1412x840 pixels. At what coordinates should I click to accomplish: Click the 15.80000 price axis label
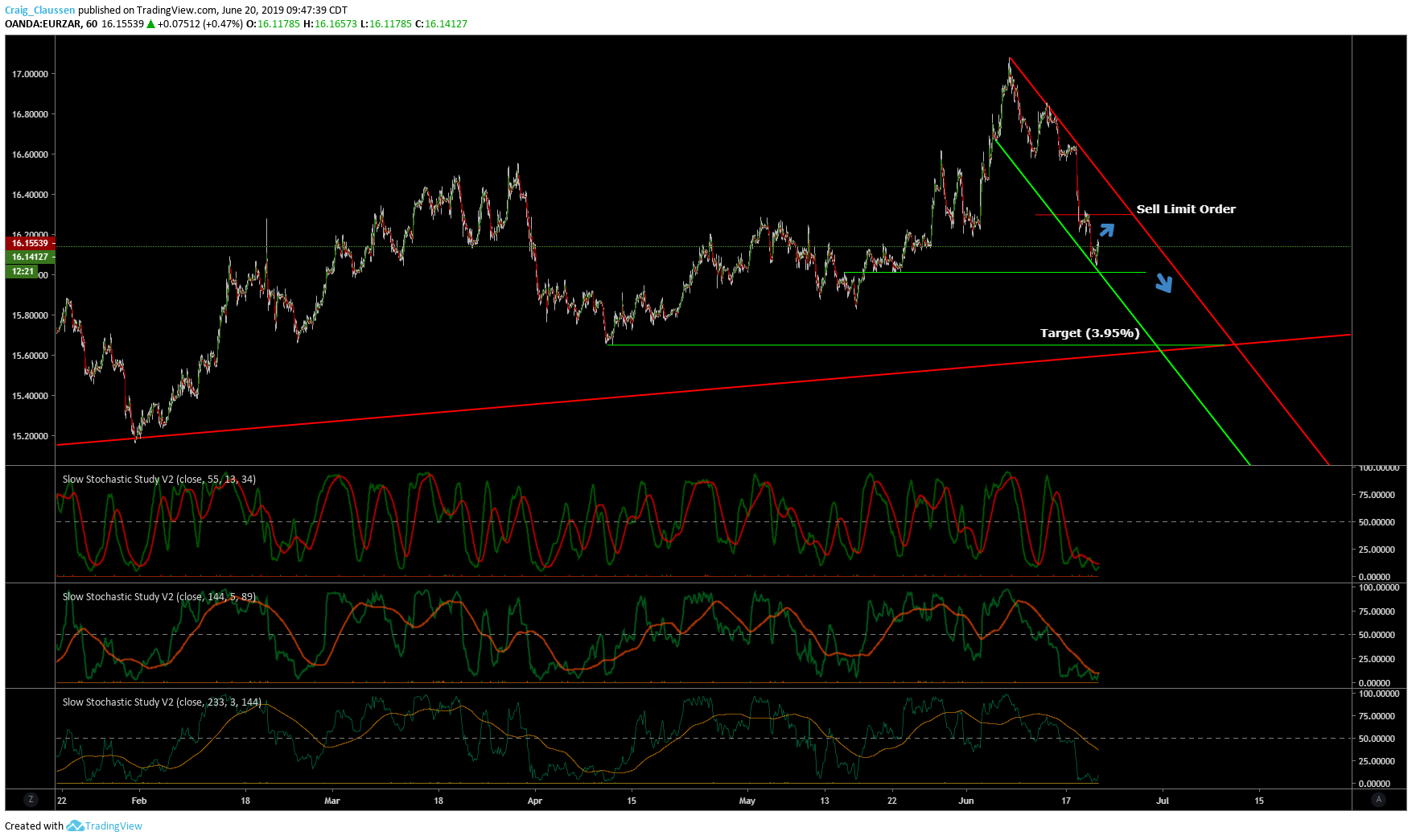pyautogui.click(x=30, y=315)
